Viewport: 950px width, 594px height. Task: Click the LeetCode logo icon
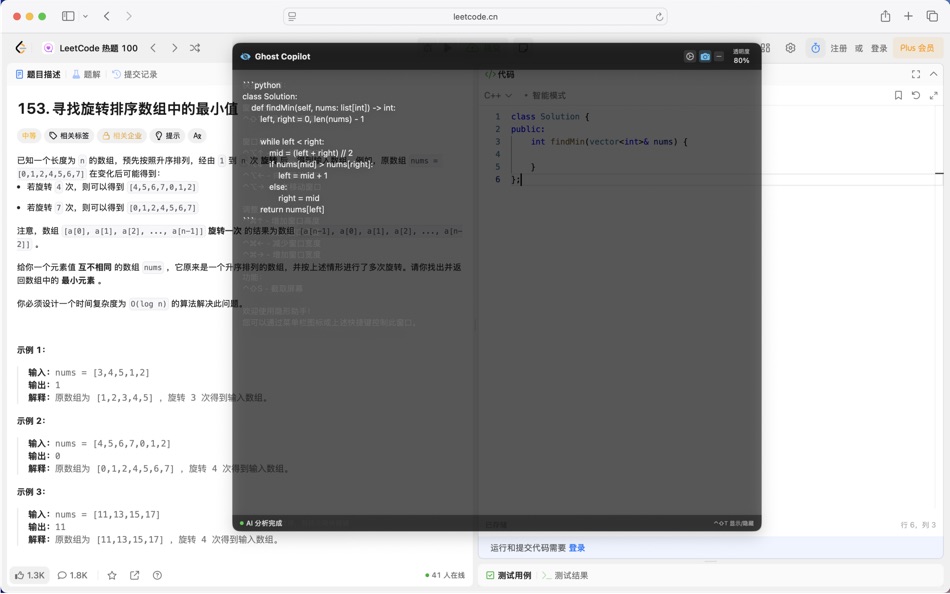click(x=21, y=47)
